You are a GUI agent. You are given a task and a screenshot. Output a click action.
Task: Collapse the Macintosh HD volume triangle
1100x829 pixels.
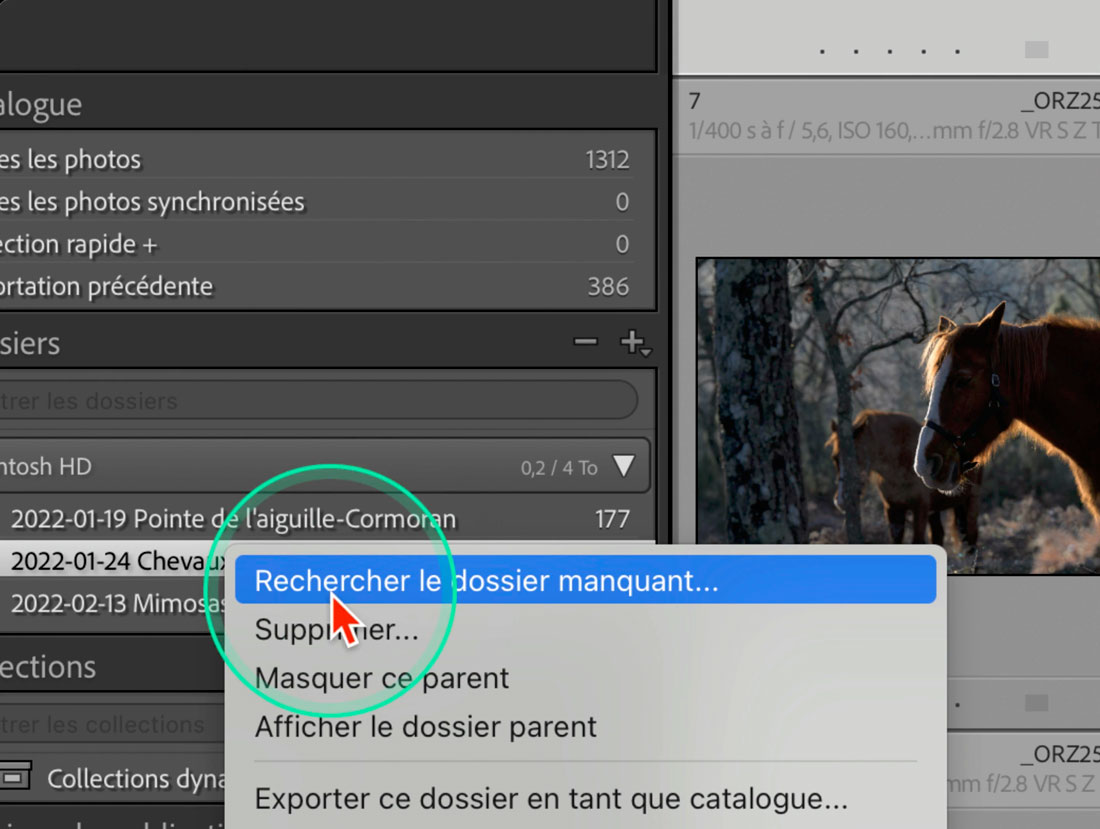tap(624, 466)
